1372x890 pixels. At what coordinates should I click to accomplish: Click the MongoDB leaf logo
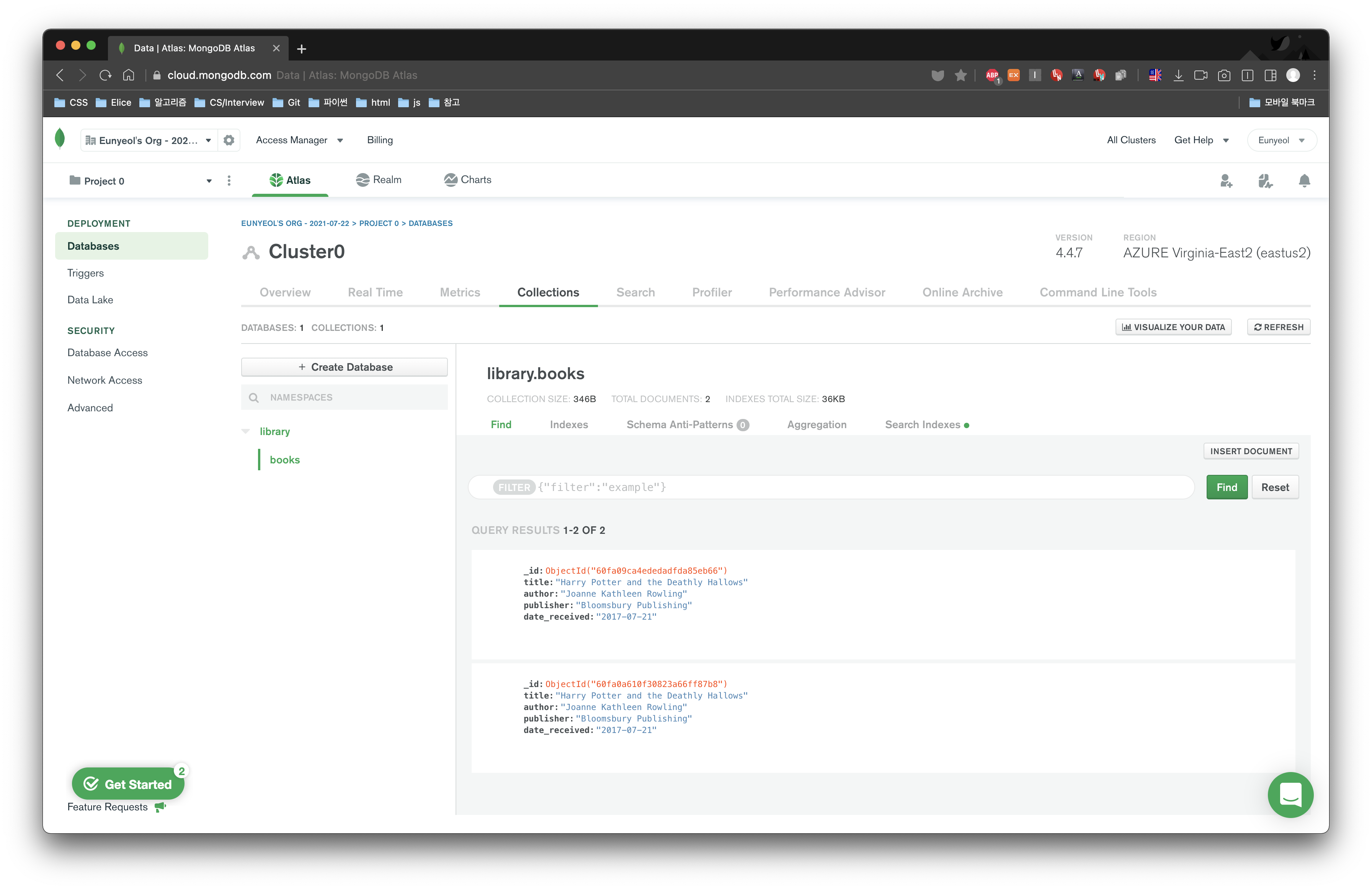tap(60, 139)
